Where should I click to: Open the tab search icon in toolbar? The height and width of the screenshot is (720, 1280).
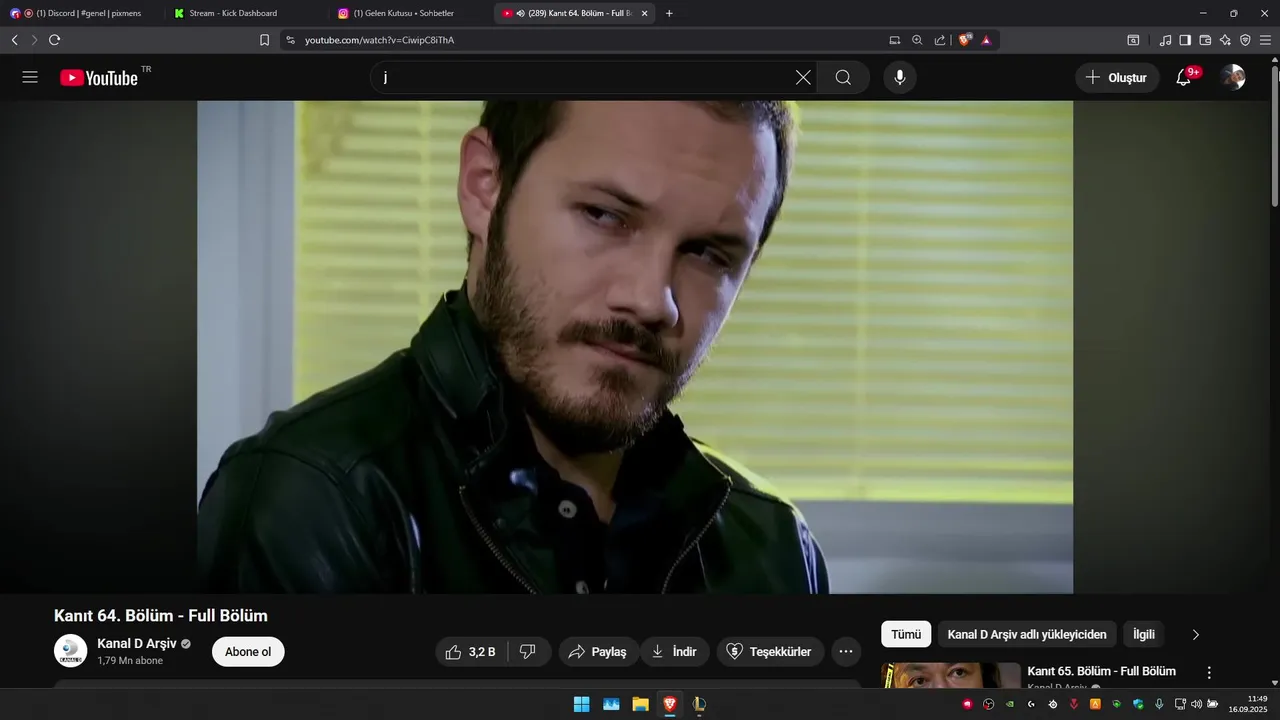(1133, 40)
